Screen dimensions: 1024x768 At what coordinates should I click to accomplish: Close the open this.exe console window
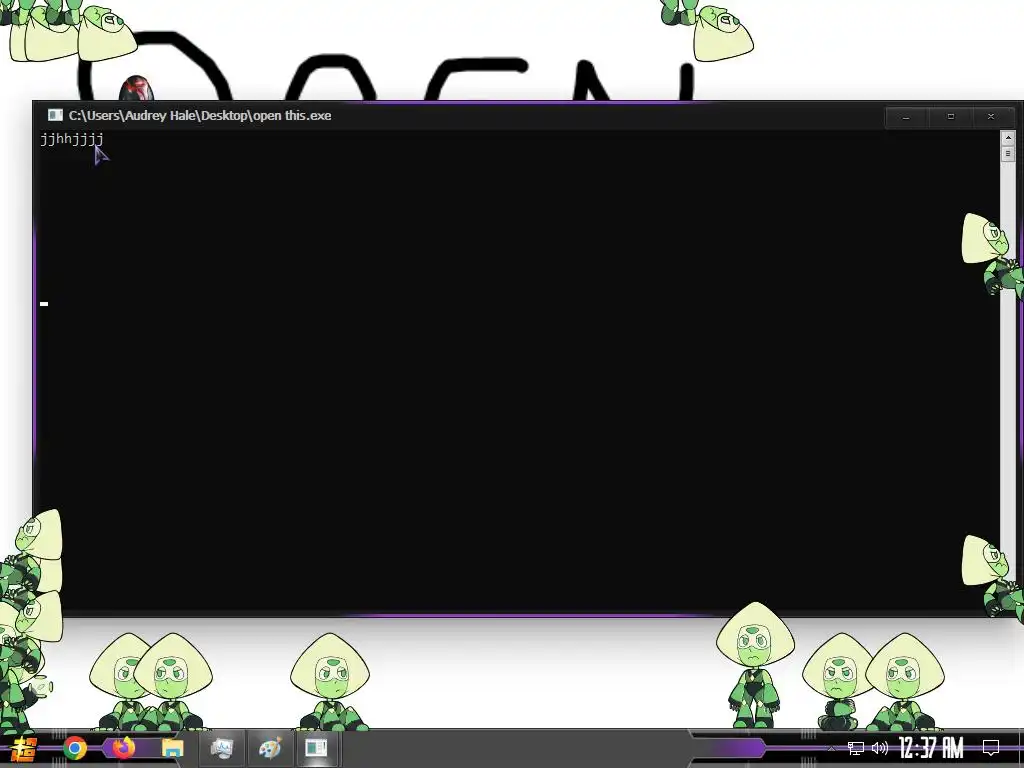[991, 117]
